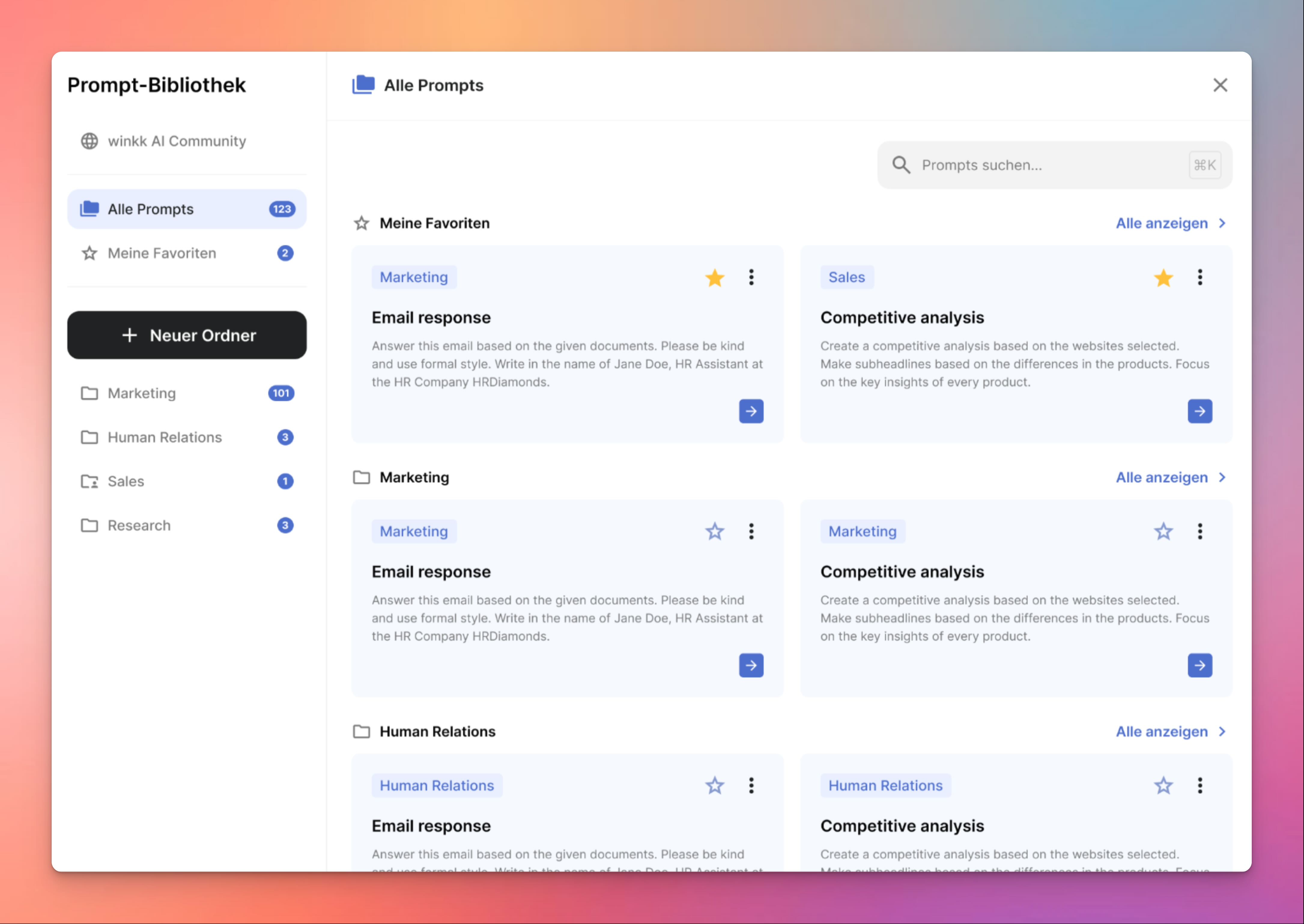This screenshot has width=1304, height=924.
Task: Open three-dot menu on favorite Email response card
Action: click(751, 278)
